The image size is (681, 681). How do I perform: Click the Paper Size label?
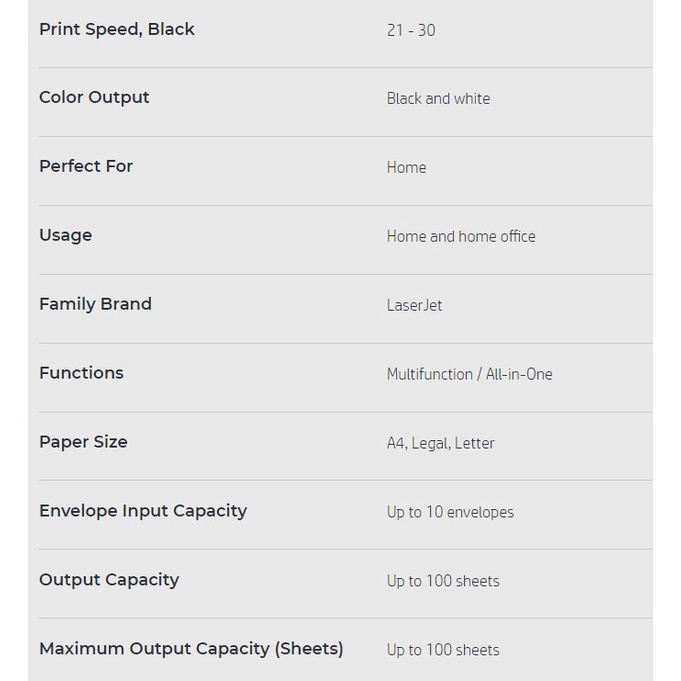[x=83, y=442]
